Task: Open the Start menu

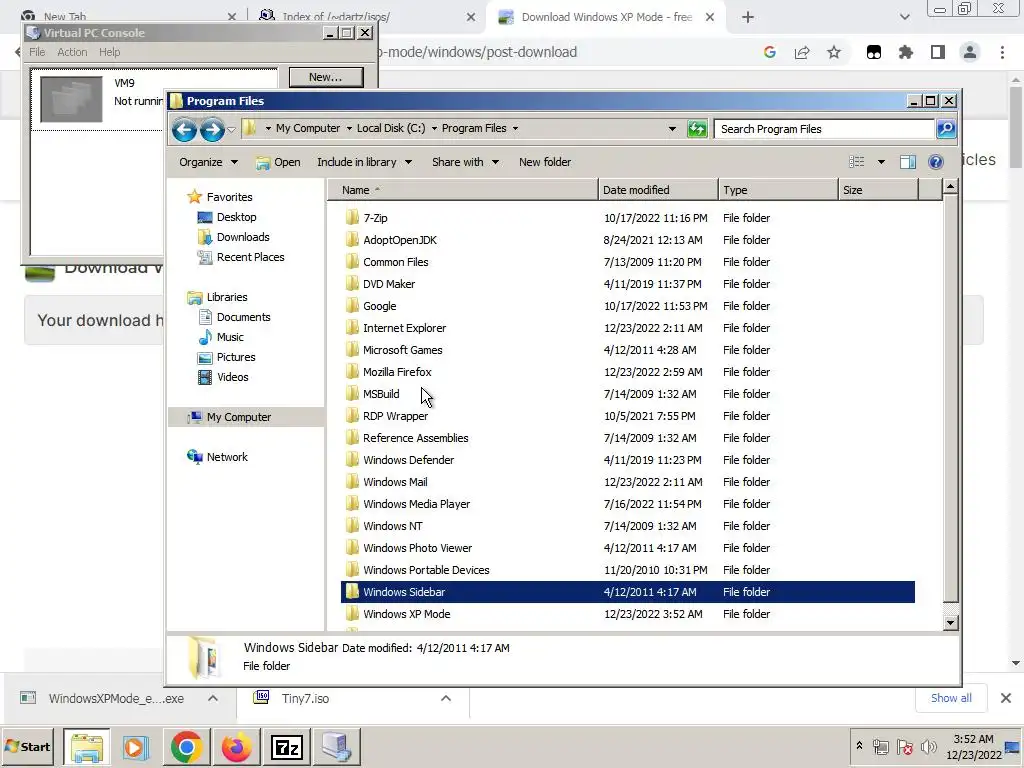Action: 28,746
